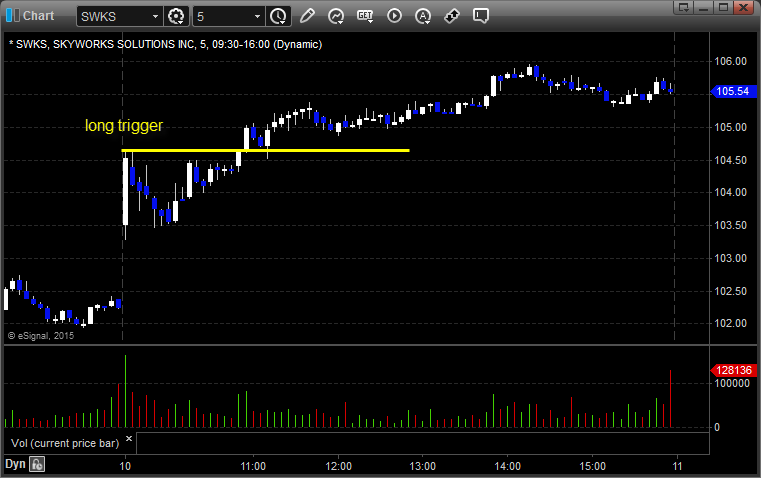Maximize the chart window
This screenshot has height=478, width=761.
click(723, 7)
